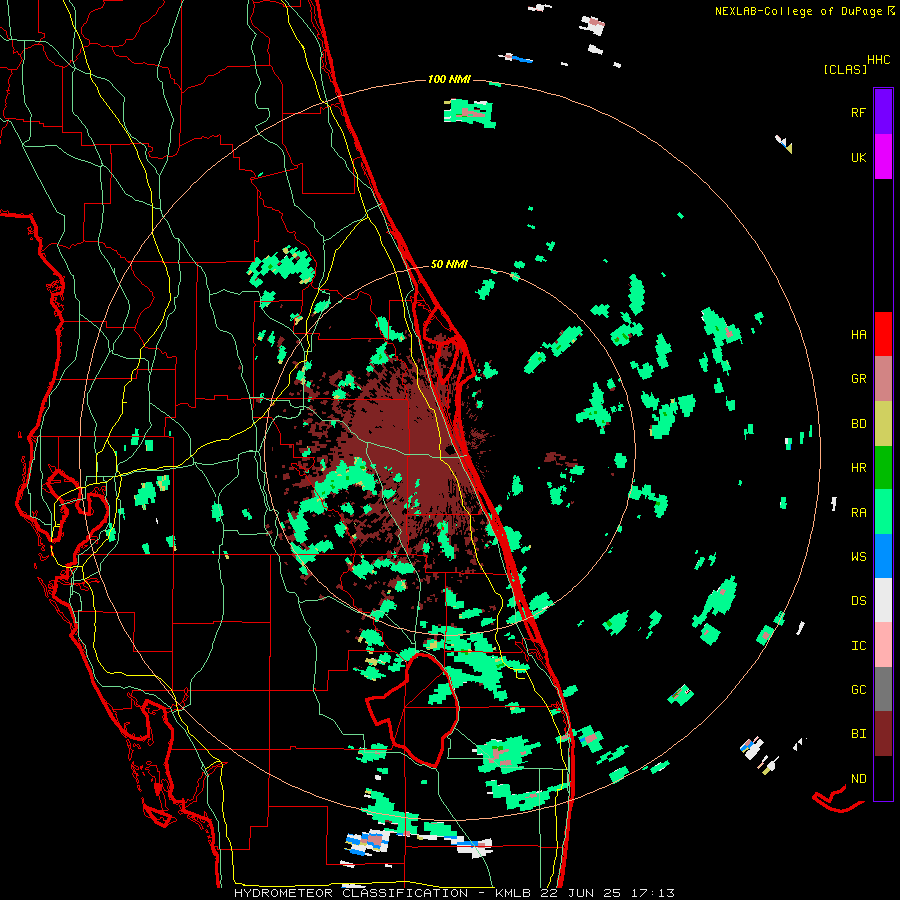Click the RA light green legend swatch
Viewport: 900px width, 900px height.
883,512
